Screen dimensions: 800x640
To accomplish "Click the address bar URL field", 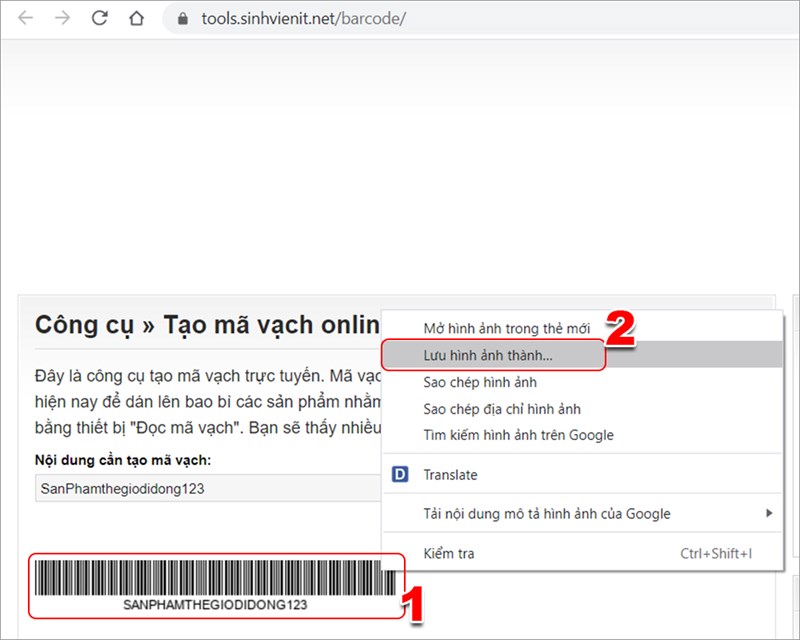I will point(300,18).
